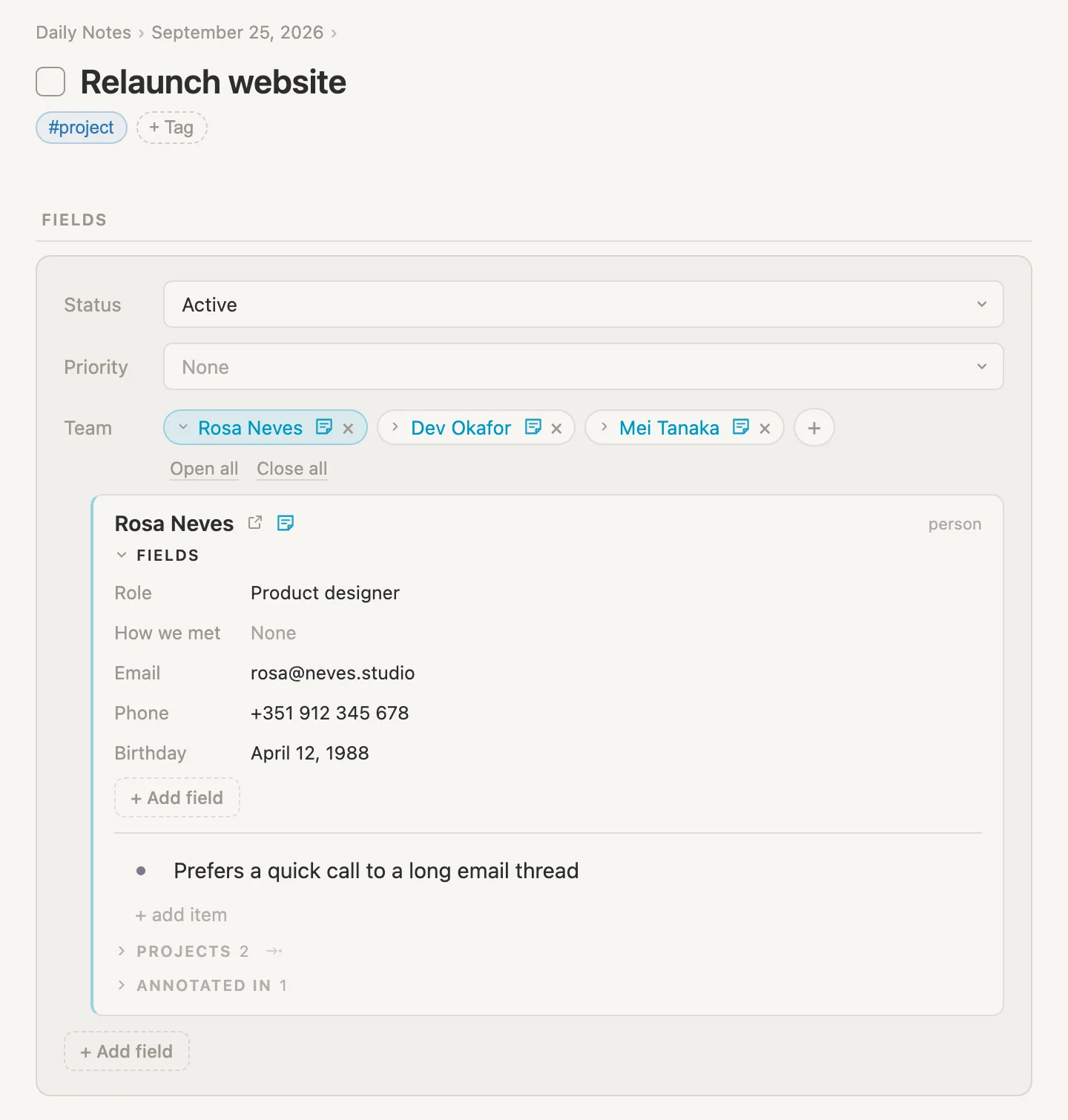This screenshot has width=1068, height=1120.
Task: Click the + Tag button
Action: click(171, 128)
